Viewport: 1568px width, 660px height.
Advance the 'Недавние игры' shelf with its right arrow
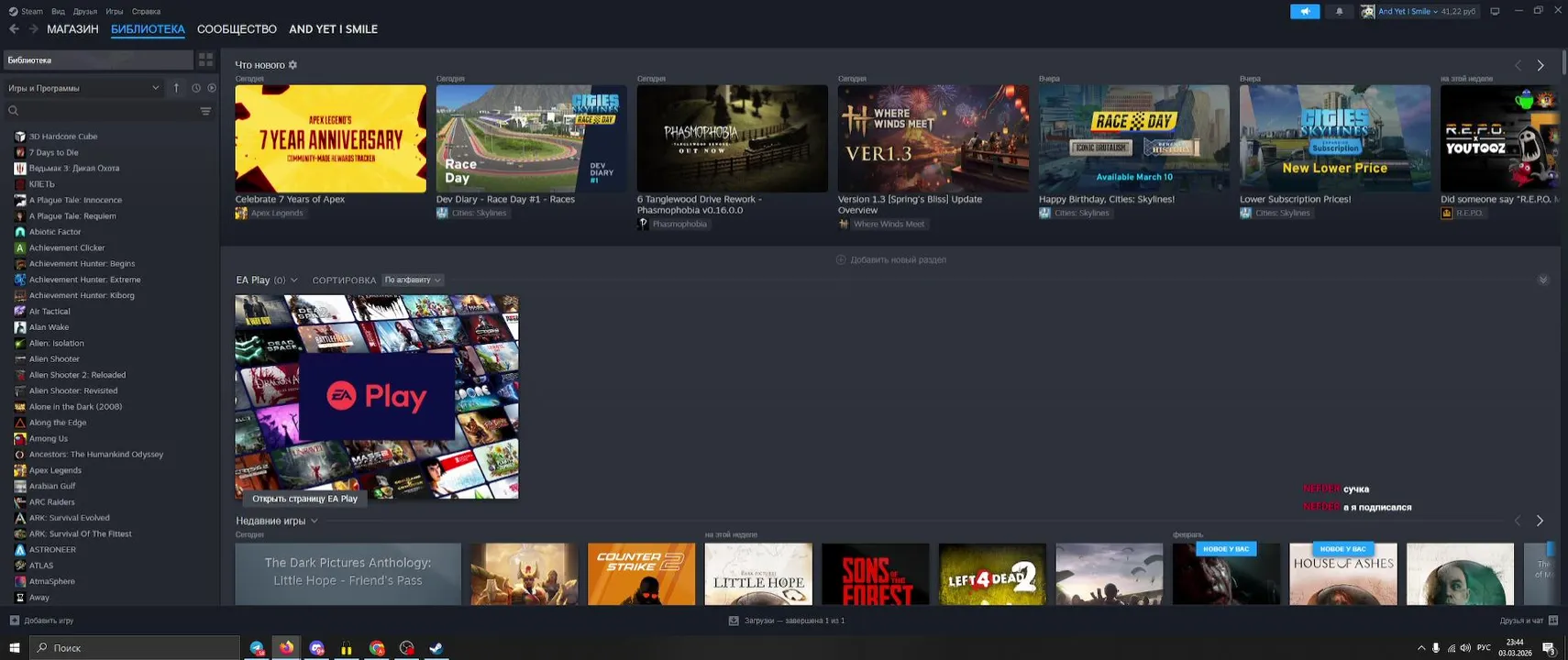[1540, 521]
